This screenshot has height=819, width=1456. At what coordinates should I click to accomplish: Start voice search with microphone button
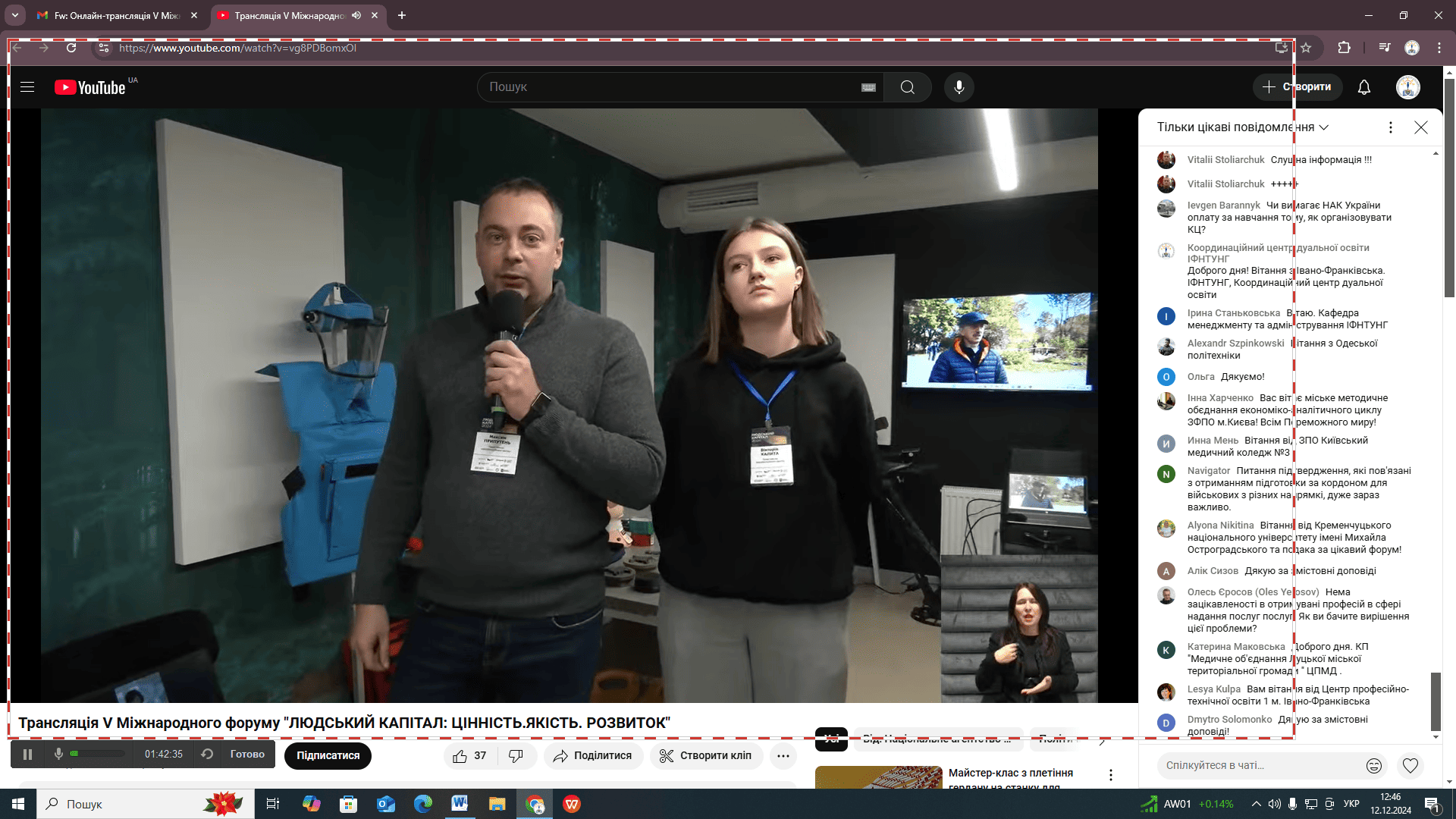959,87
